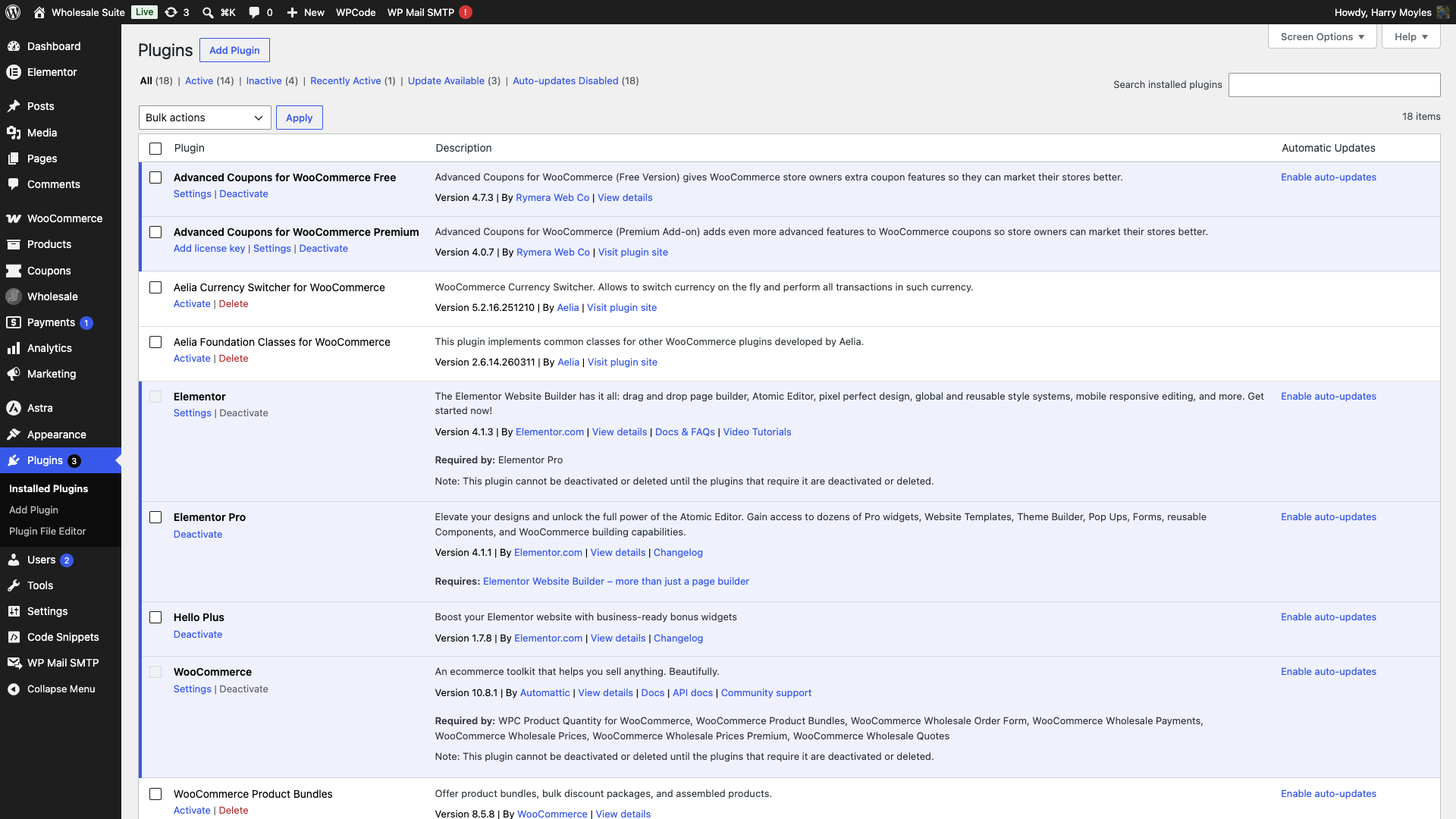Open user avatar next to Harry Moyles
The height and width of the screenshot is (819, 1456).
click(x=1443, y=12)
